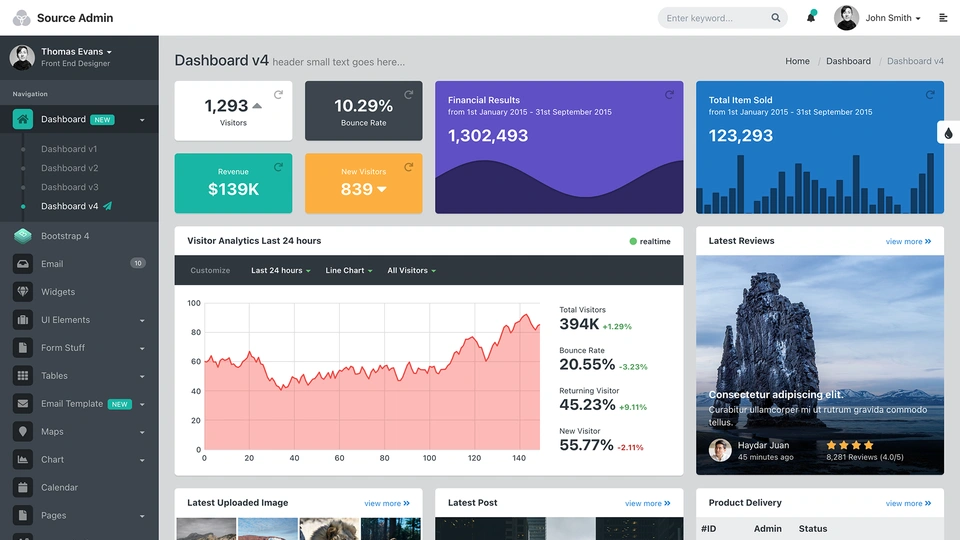Refresh the Bounce Rate card
Image resolution: width=960 pixels, height=540 pixels.
(408, 95)
